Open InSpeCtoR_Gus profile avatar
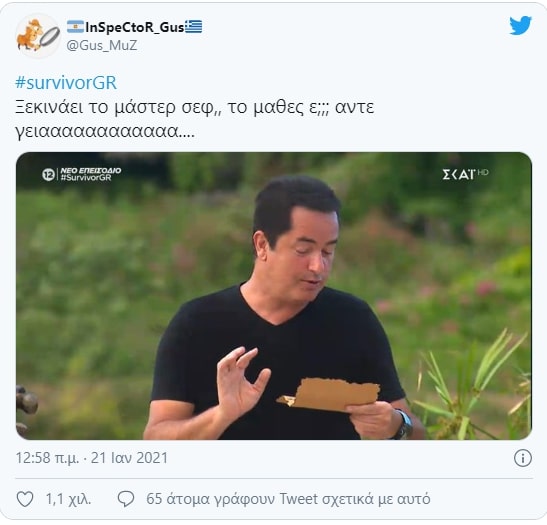 38,36
